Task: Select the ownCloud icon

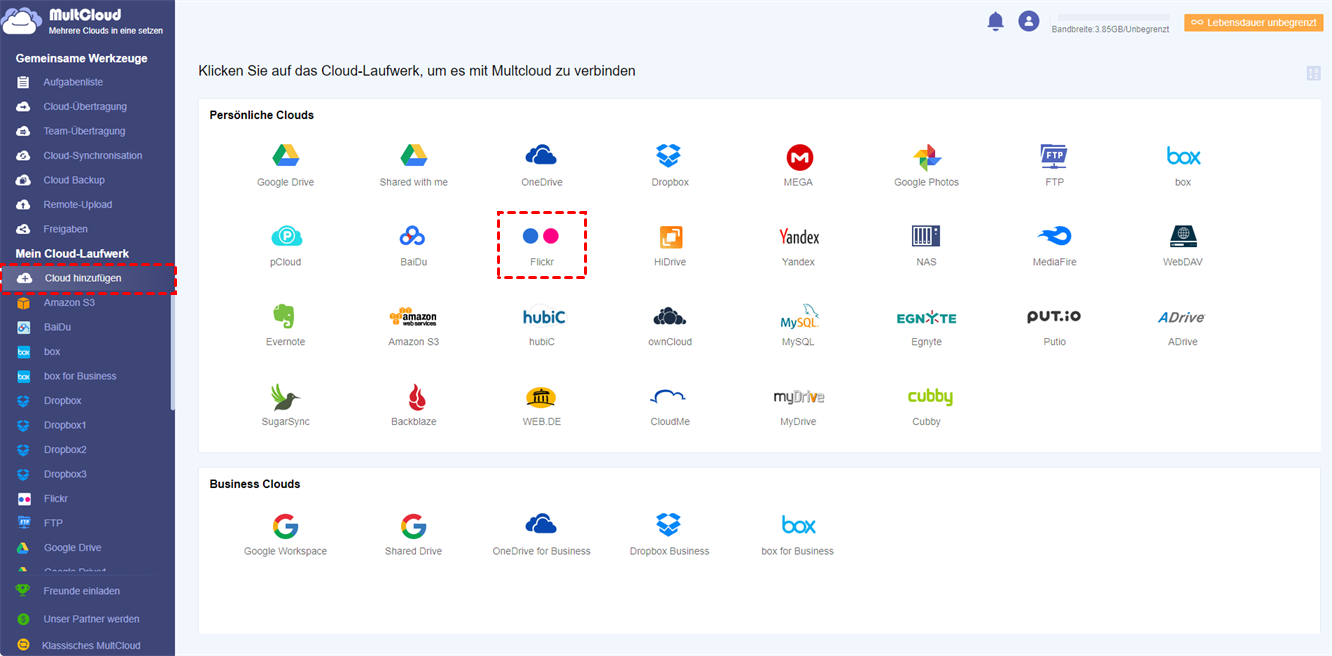Action: point(669,316)
